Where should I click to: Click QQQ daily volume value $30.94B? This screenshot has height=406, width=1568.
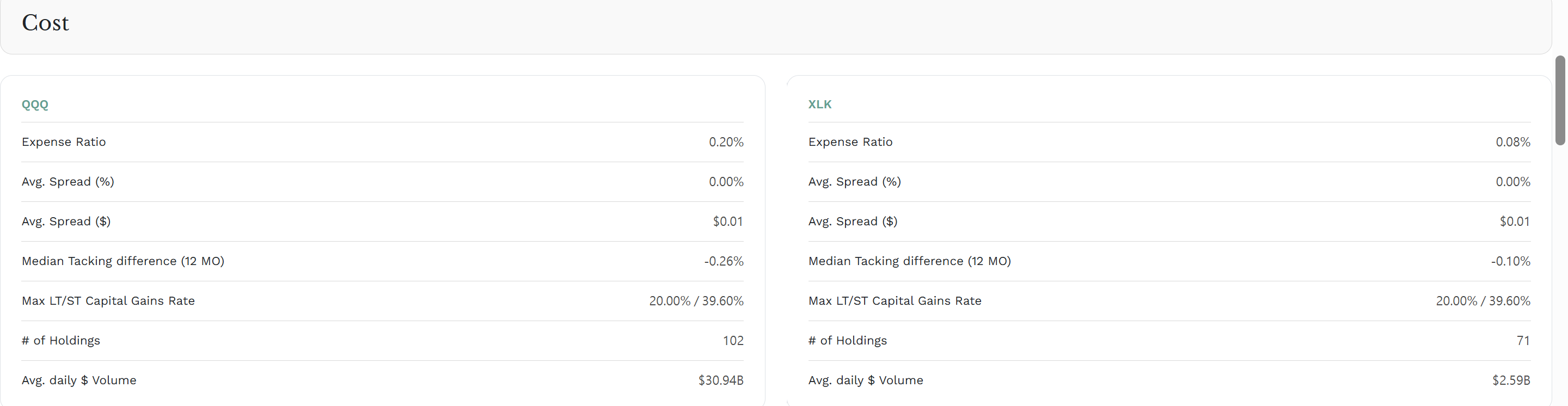pos(721,380)
